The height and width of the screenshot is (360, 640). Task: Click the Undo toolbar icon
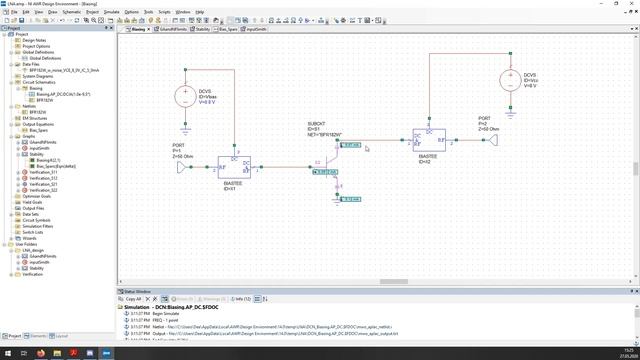click(x=62, y=20)
